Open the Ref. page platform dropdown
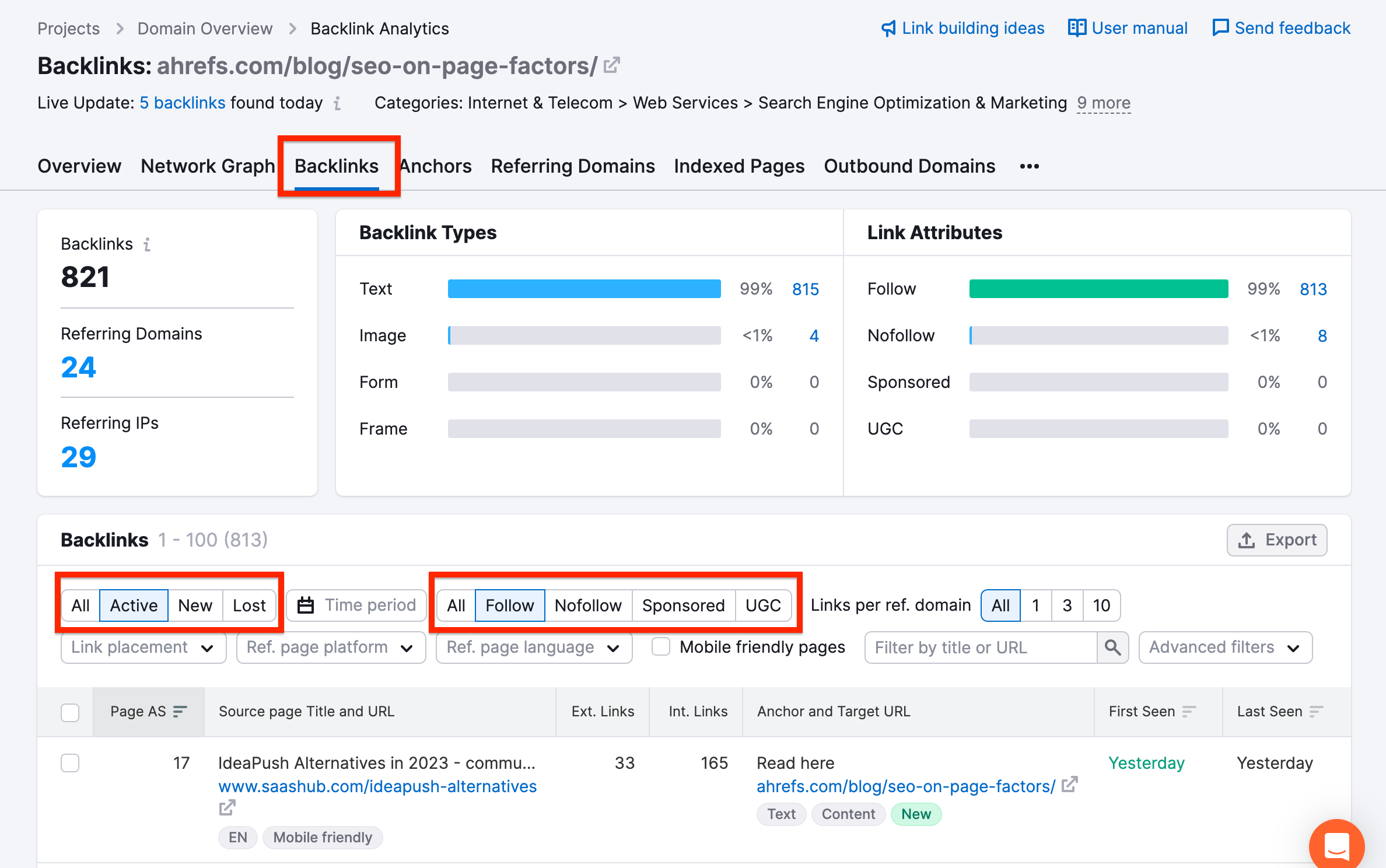 331,647
